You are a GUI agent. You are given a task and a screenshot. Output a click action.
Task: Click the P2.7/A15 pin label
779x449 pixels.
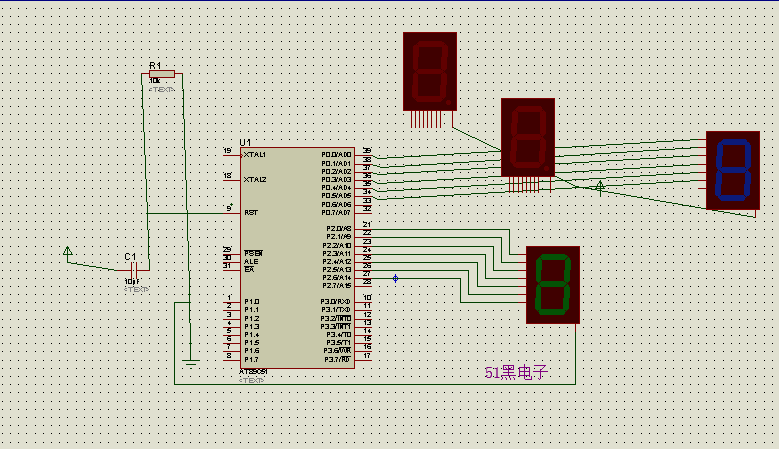[x=337, y=286]
